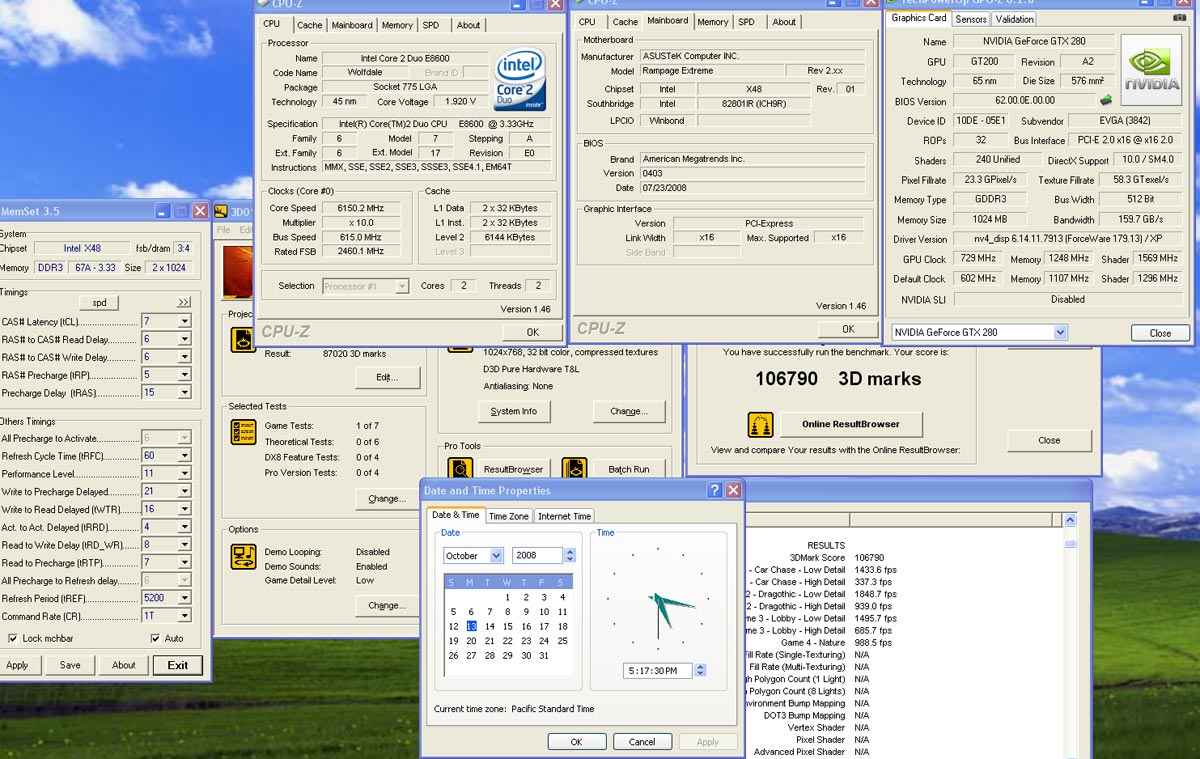The image size is (1200, 759).
Task: Toggle the Auto checkbox in MemSet
Action: (x=156, y=638)
